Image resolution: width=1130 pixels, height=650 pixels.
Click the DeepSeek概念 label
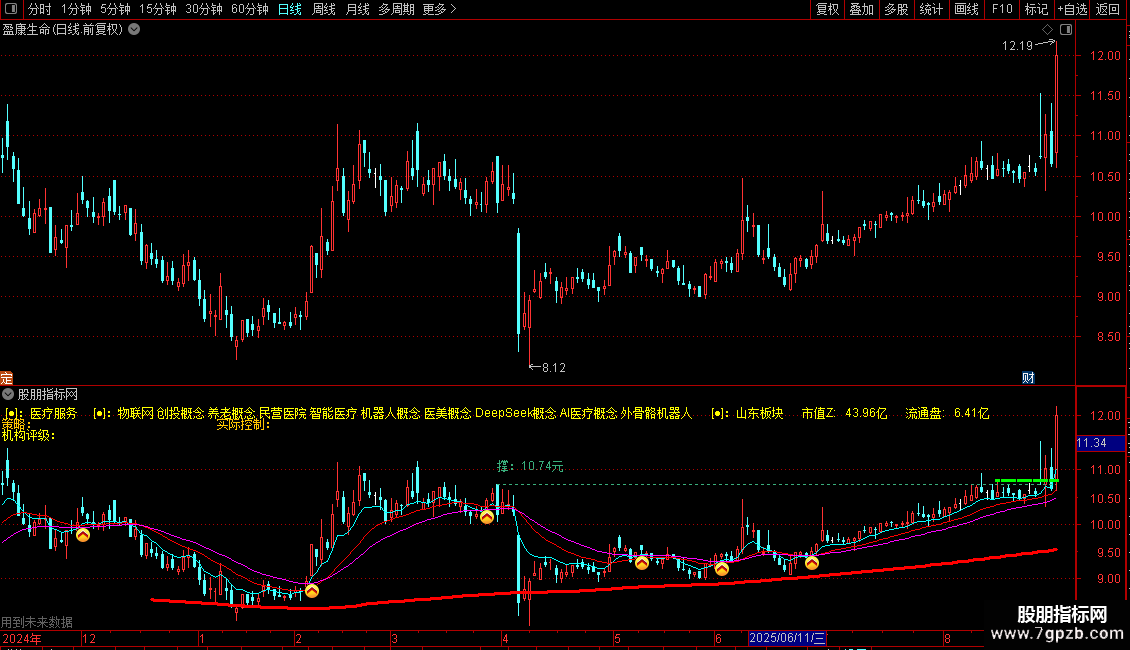coord(516,413)
